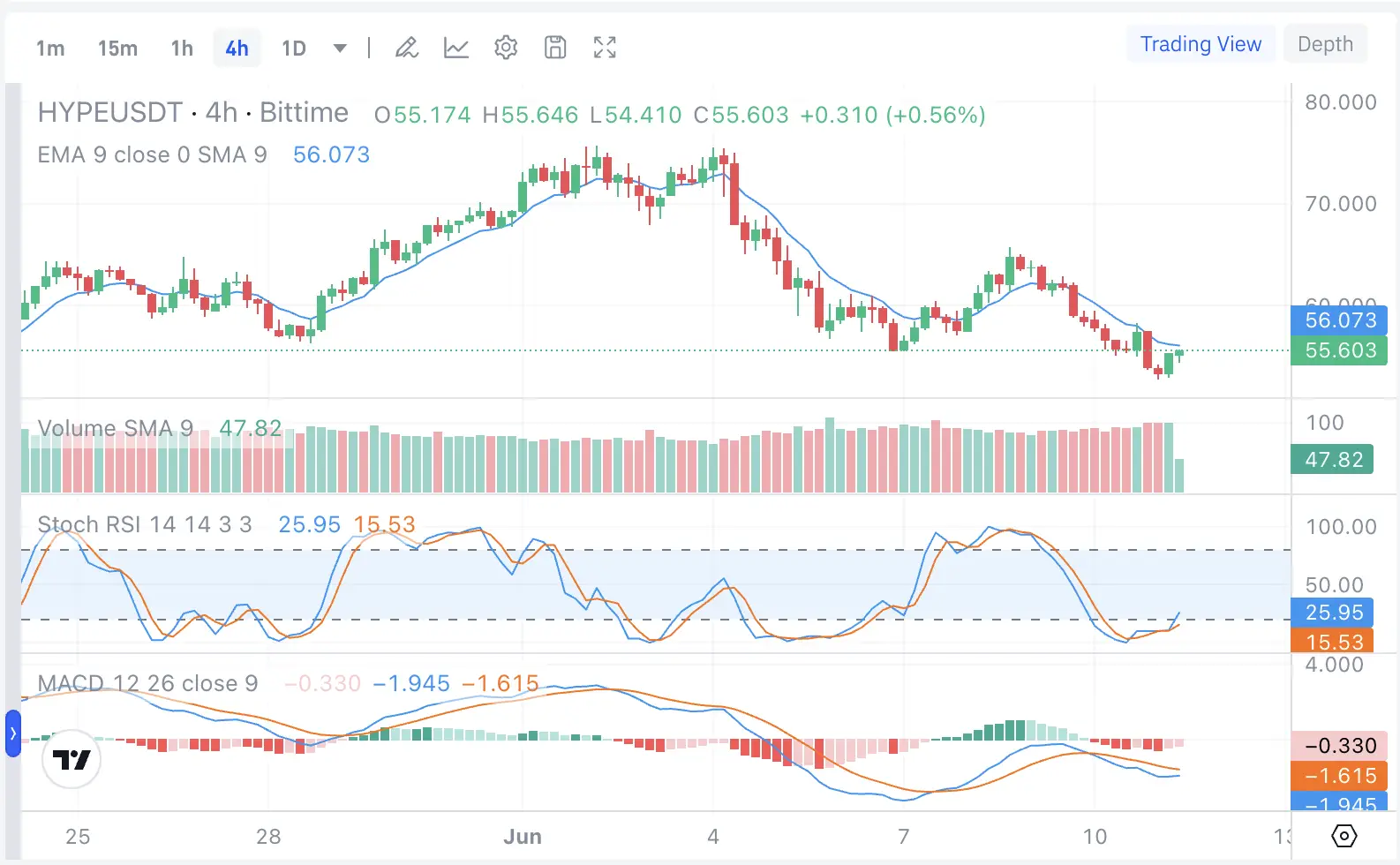Image resolution: width=1400 pixels, height=865 pixels.
Task: Click the Volume SMA 9 legend
Action: click(x=116, y=429)
